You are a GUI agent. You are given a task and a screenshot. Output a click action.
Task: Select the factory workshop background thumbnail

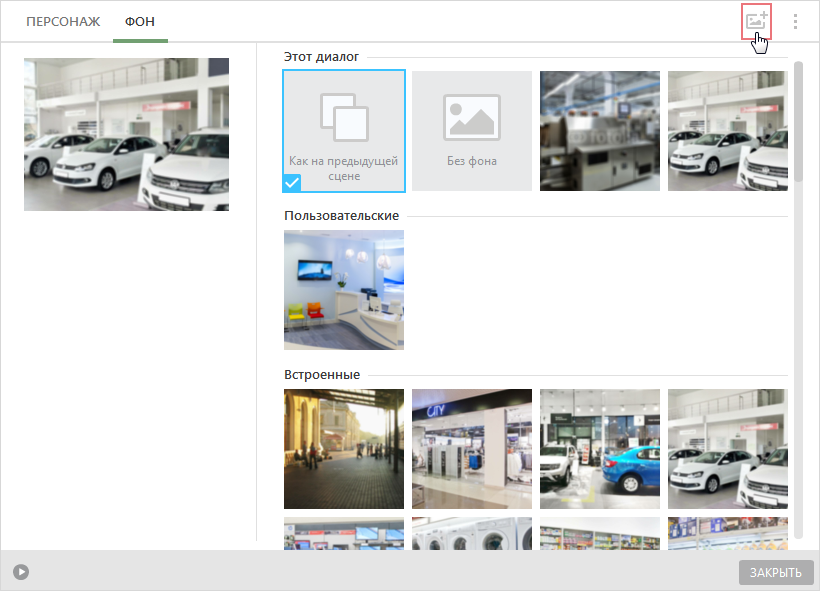[600, 131]
